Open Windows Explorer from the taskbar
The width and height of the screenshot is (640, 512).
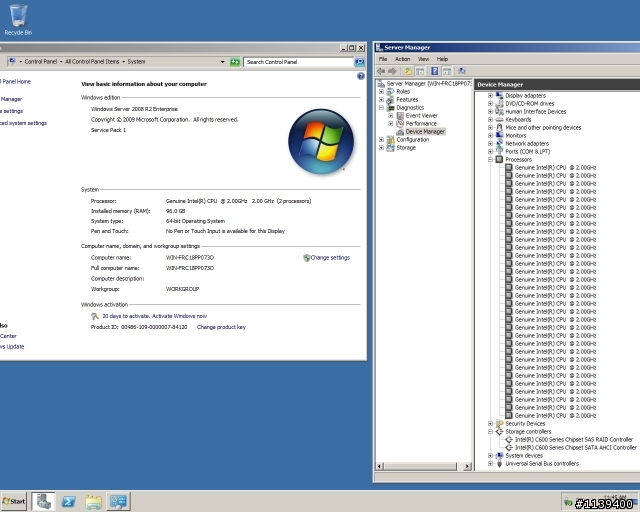coord(93,501)
